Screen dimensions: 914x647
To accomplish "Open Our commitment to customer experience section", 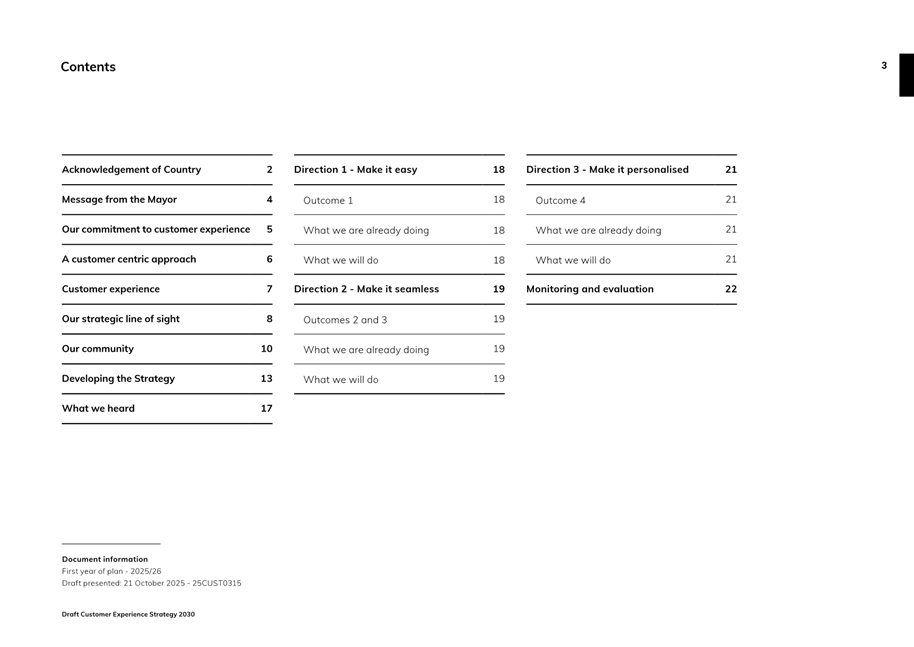I will click(156, 230).
